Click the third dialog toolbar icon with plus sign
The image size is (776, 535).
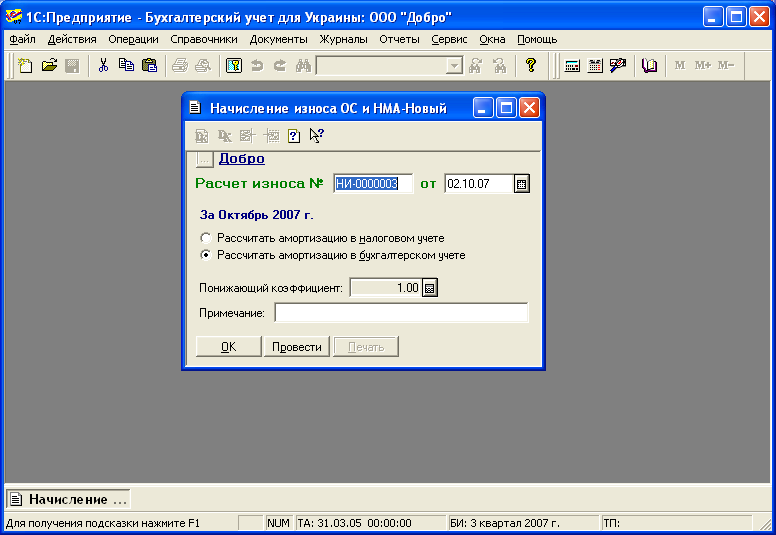click(x=247, y=136)
